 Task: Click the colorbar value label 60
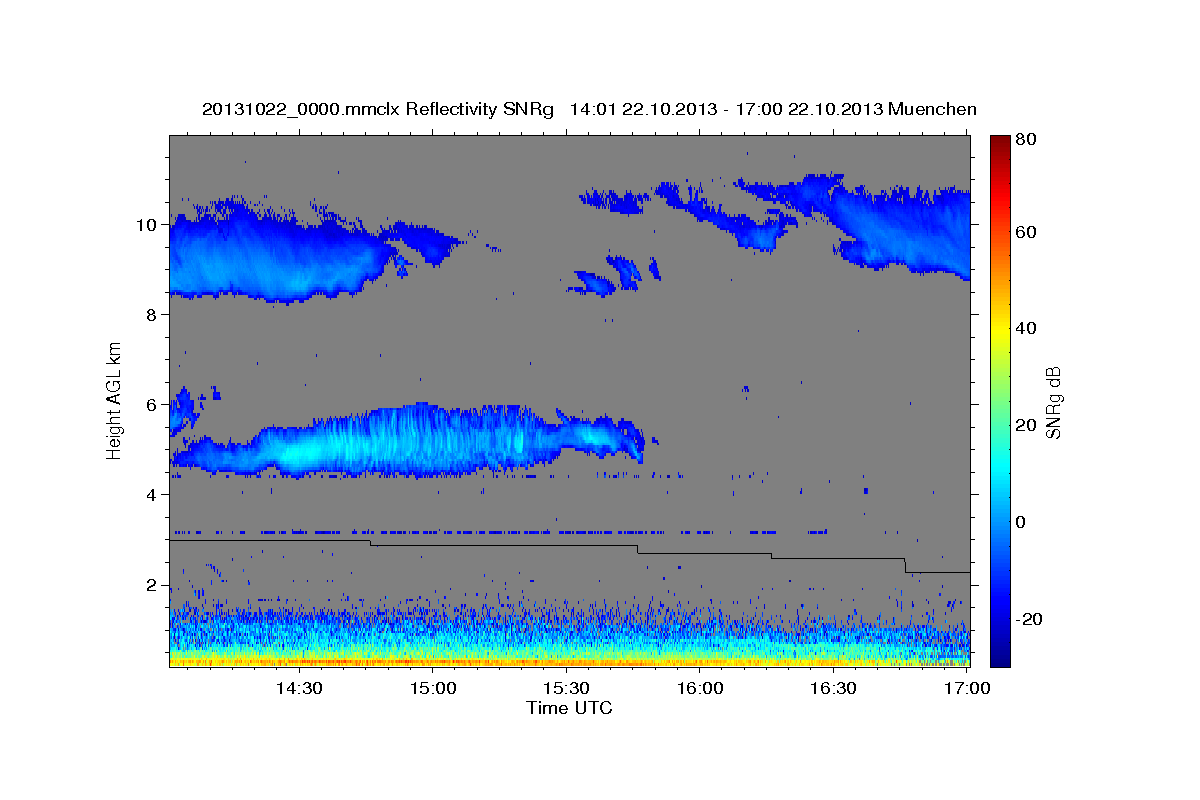1025,232
